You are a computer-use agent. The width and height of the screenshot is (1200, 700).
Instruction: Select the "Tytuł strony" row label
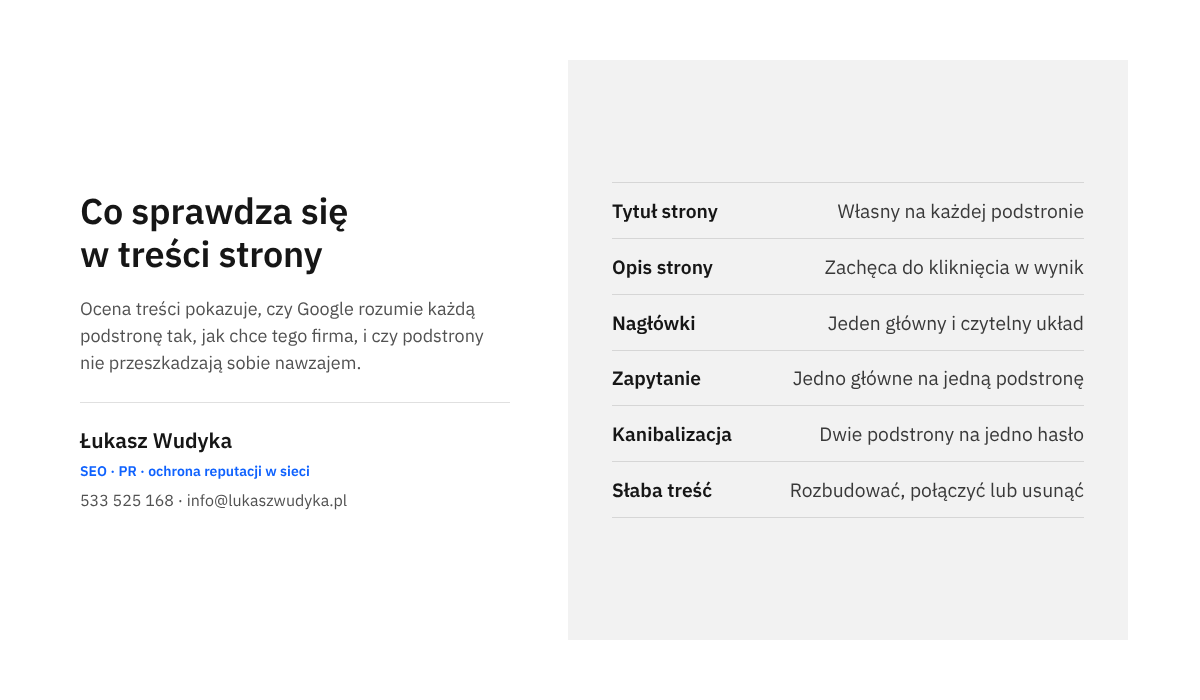[x=665, y=212]
